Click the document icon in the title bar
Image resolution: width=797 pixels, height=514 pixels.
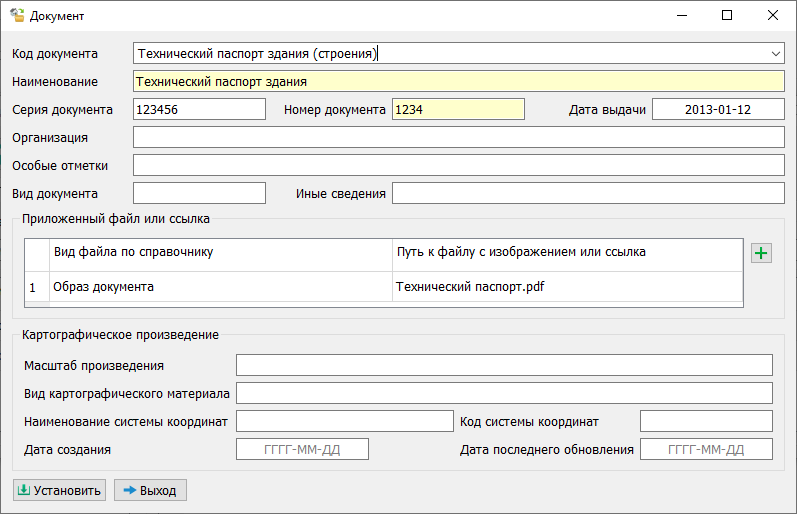coord(17,16)
